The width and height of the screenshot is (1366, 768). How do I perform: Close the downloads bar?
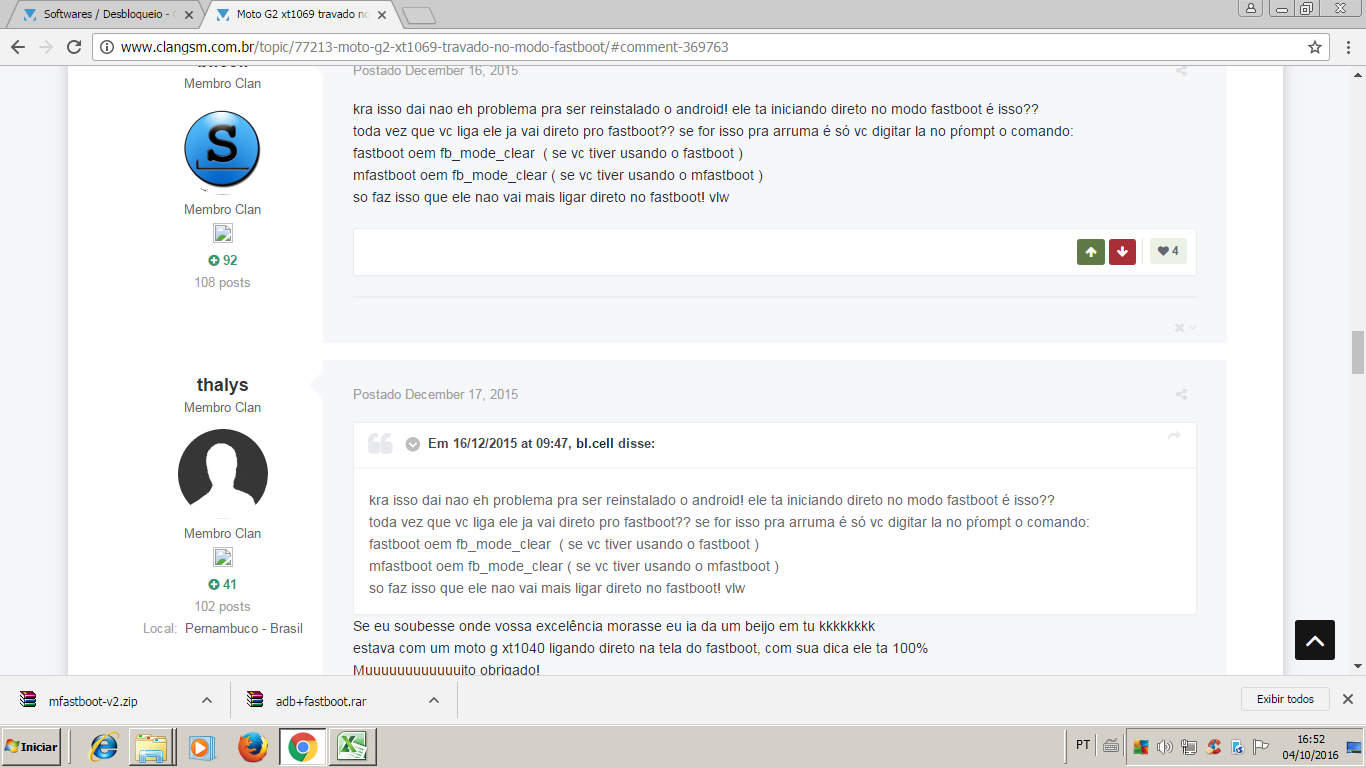pyautogui.click(x=1347, y=699)
